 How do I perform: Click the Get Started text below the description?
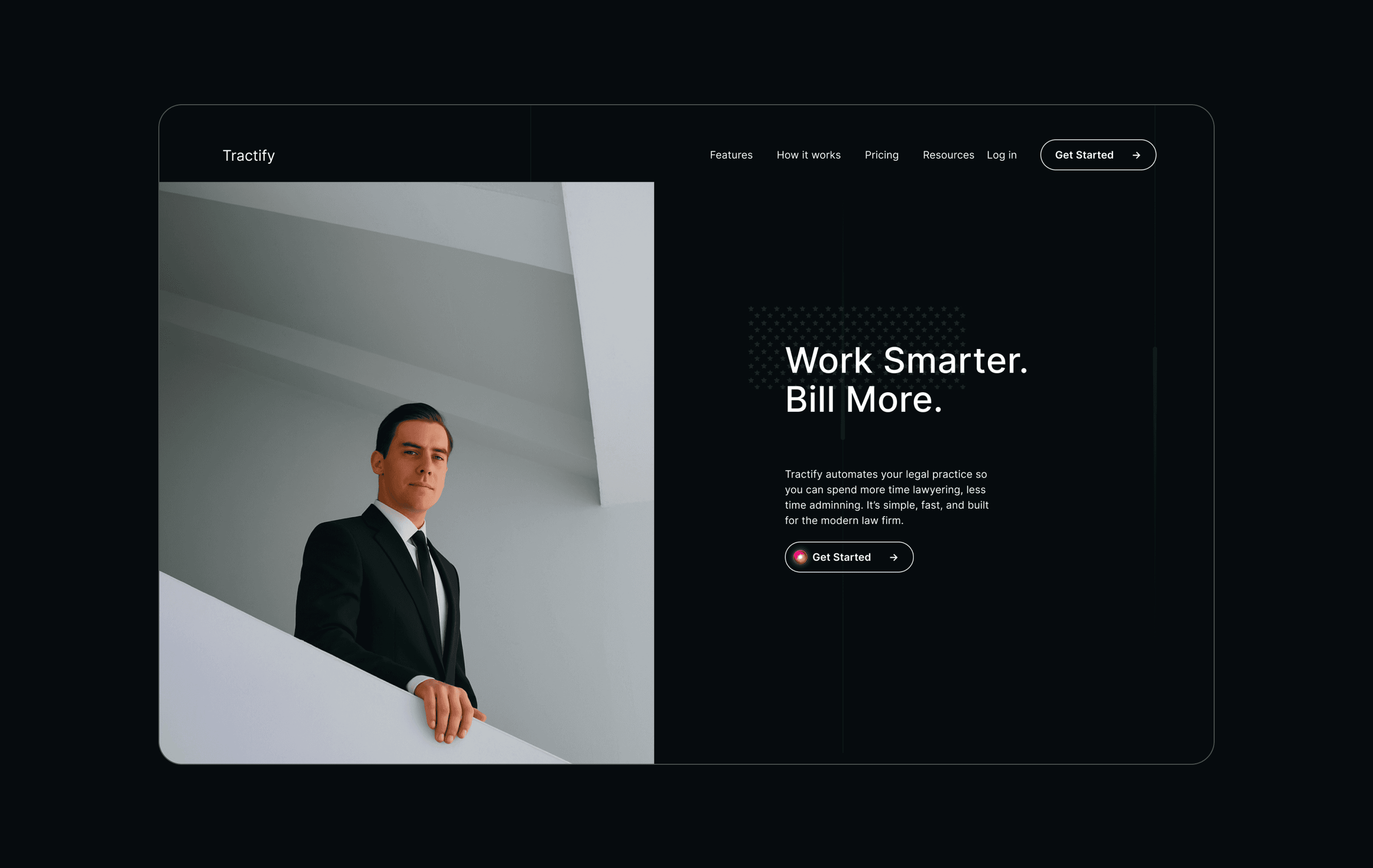(x=841, y=557)
